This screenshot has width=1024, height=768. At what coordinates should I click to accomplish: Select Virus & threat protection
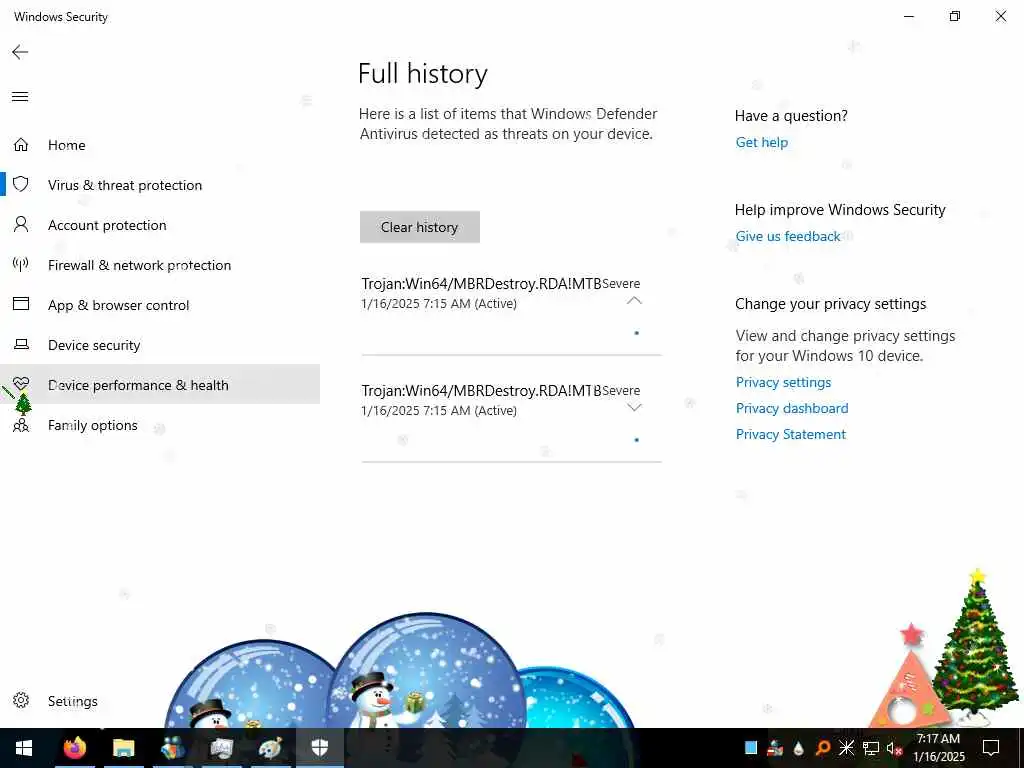125,185
